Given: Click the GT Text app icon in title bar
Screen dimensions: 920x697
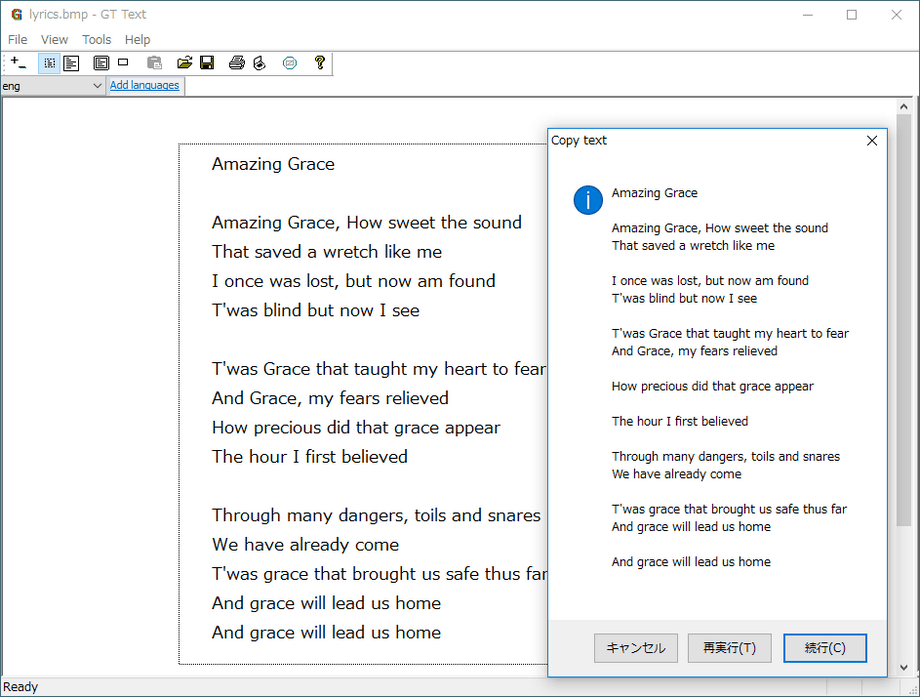Looking at the screenshot, I should (16, 14).
